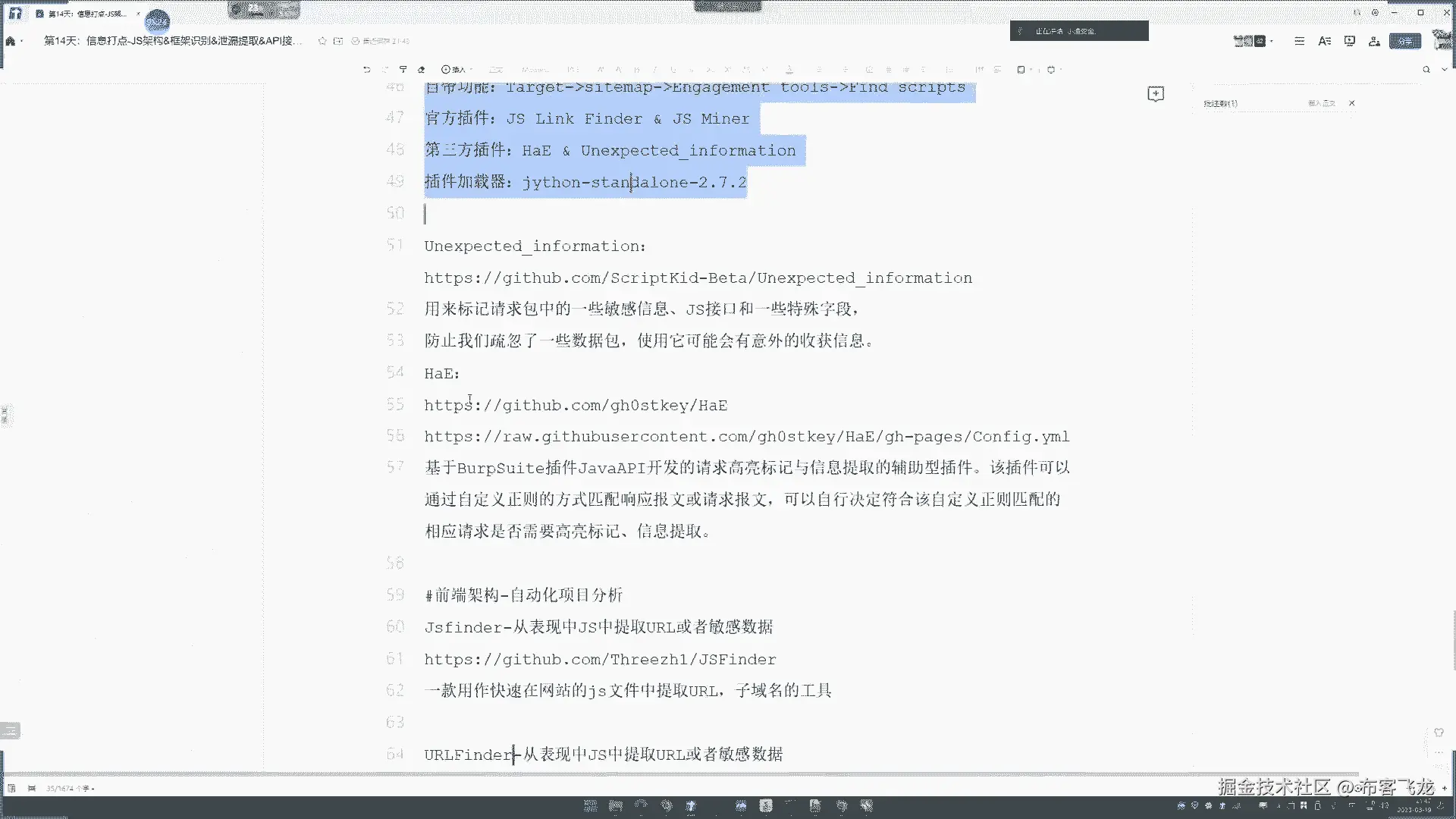Star this document as favorite
Screen dimensions: 1456x819
point(322,41)
